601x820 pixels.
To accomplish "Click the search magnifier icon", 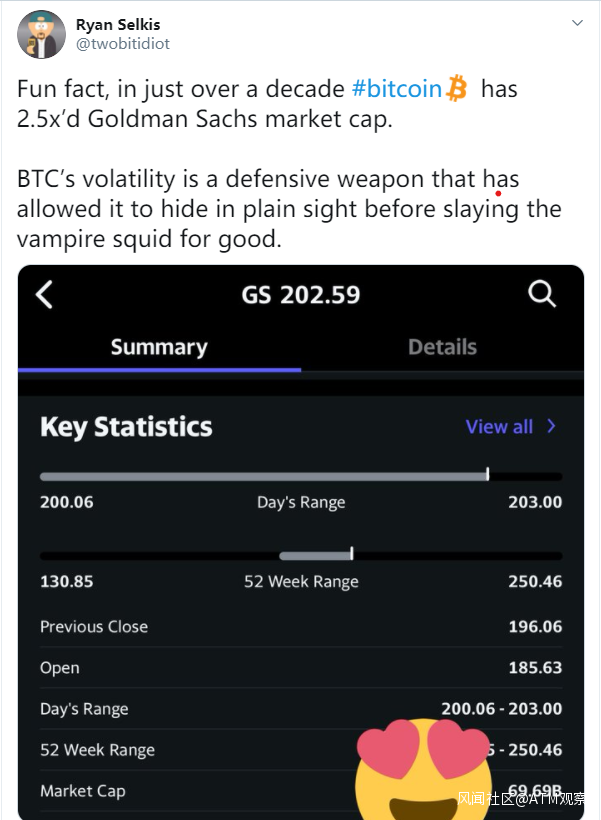I will (x=541, y=294).
